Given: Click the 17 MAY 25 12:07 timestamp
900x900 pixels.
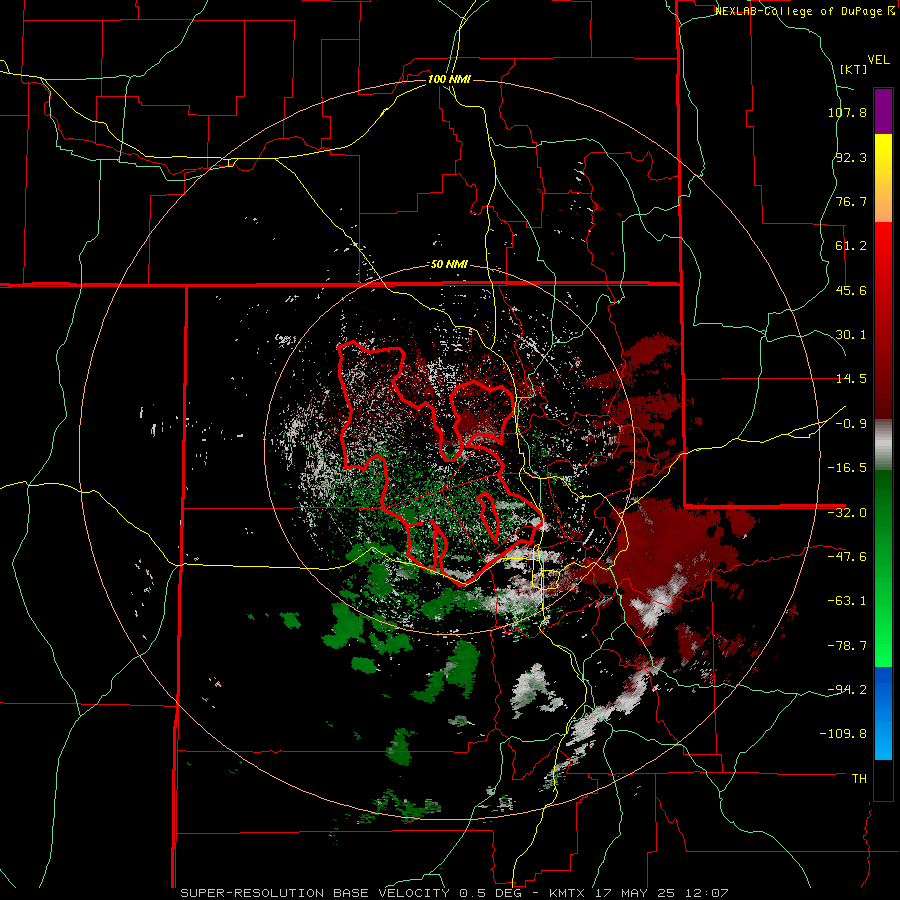Looking at the screenshot, I should tap(664, 893).
